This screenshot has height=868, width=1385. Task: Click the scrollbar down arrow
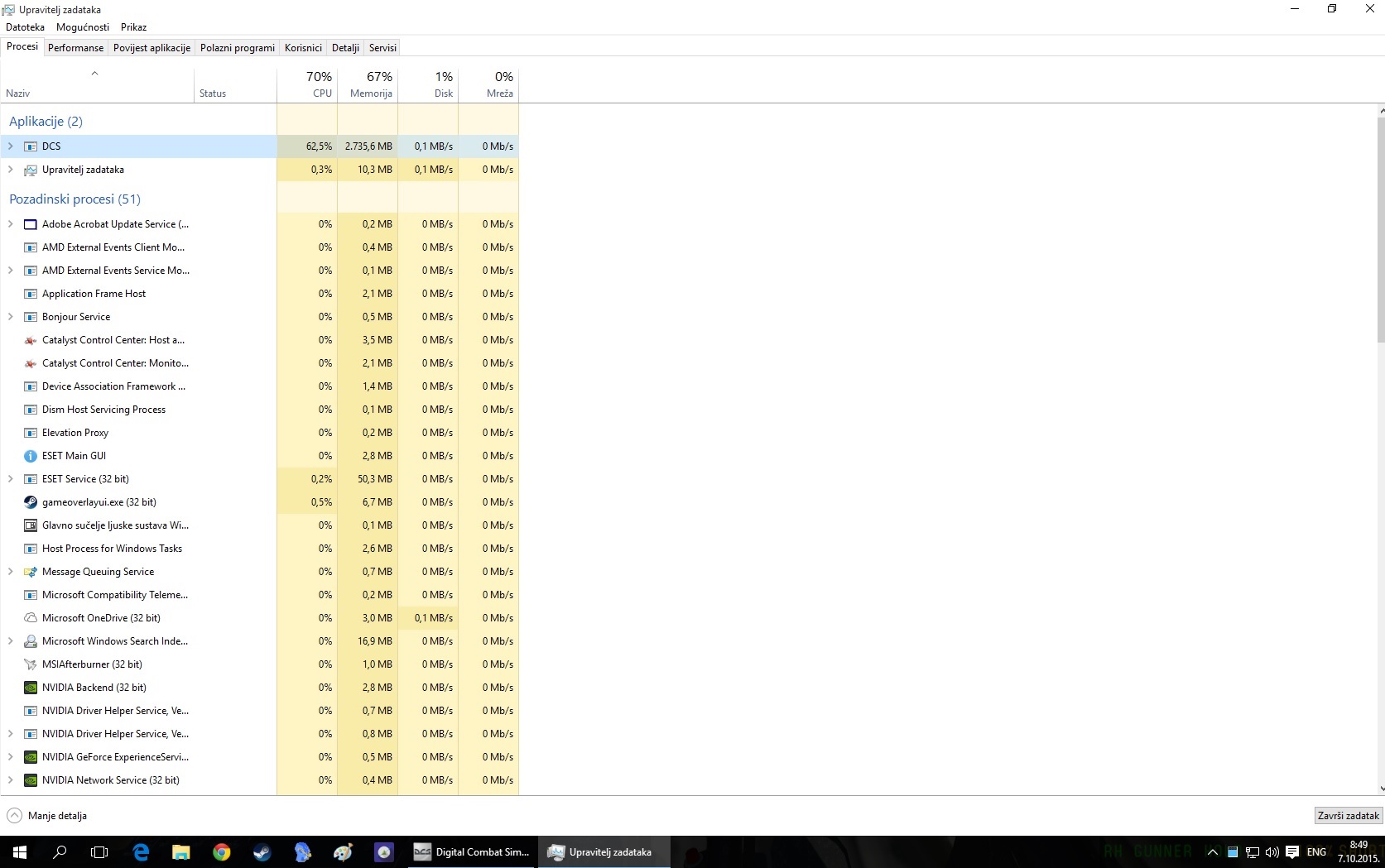coord(1381,789)
